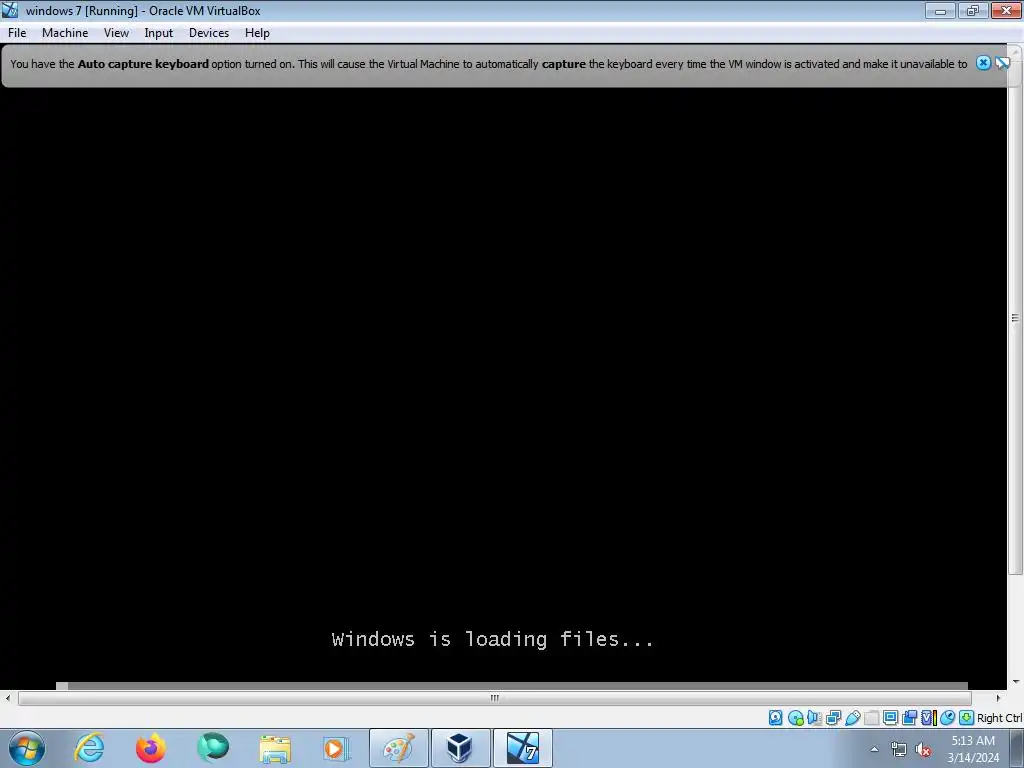Dismiss the Auto capture keyboard notification

click(983, 63)
